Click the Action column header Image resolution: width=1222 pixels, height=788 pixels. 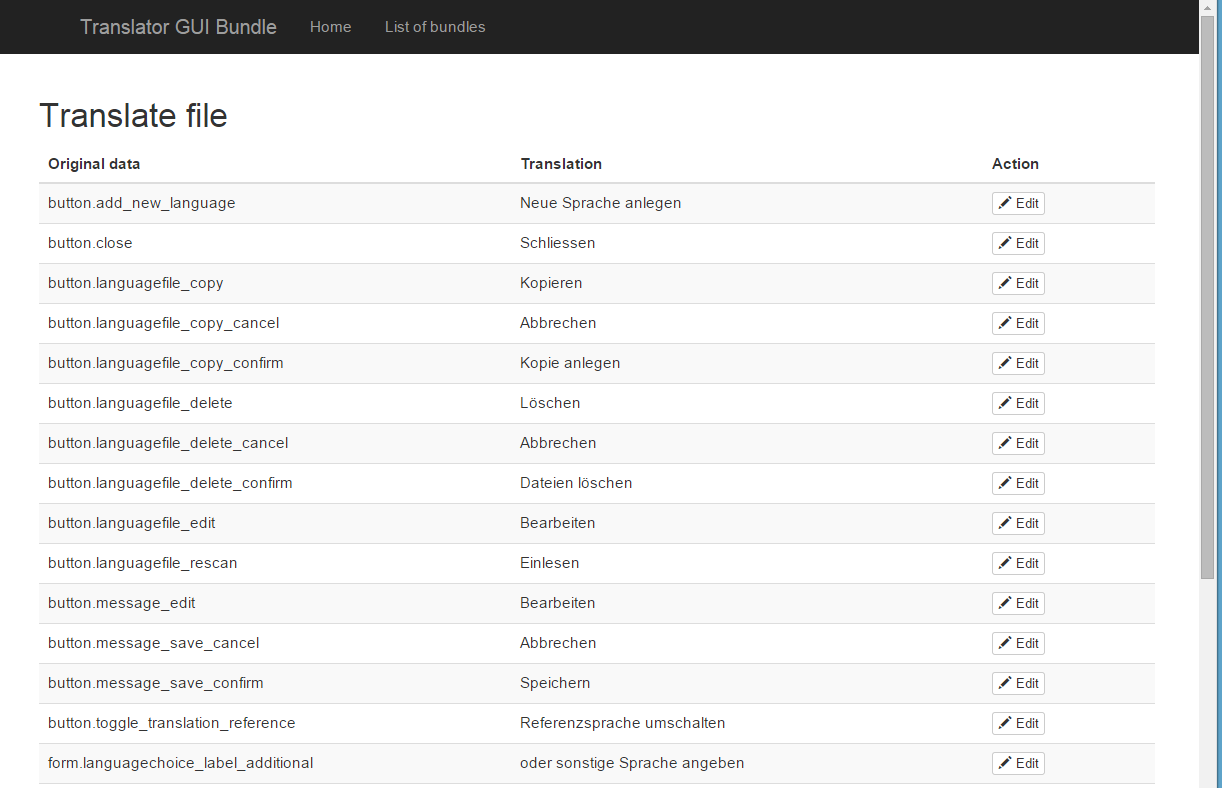pyautogui.click(x=1015, y=164)
